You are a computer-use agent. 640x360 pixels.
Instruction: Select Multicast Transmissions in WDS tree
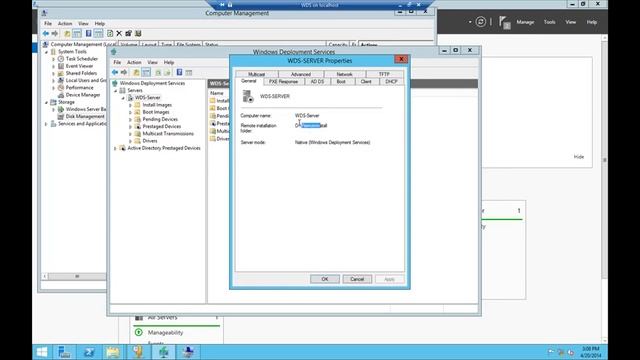click(168, 133)
